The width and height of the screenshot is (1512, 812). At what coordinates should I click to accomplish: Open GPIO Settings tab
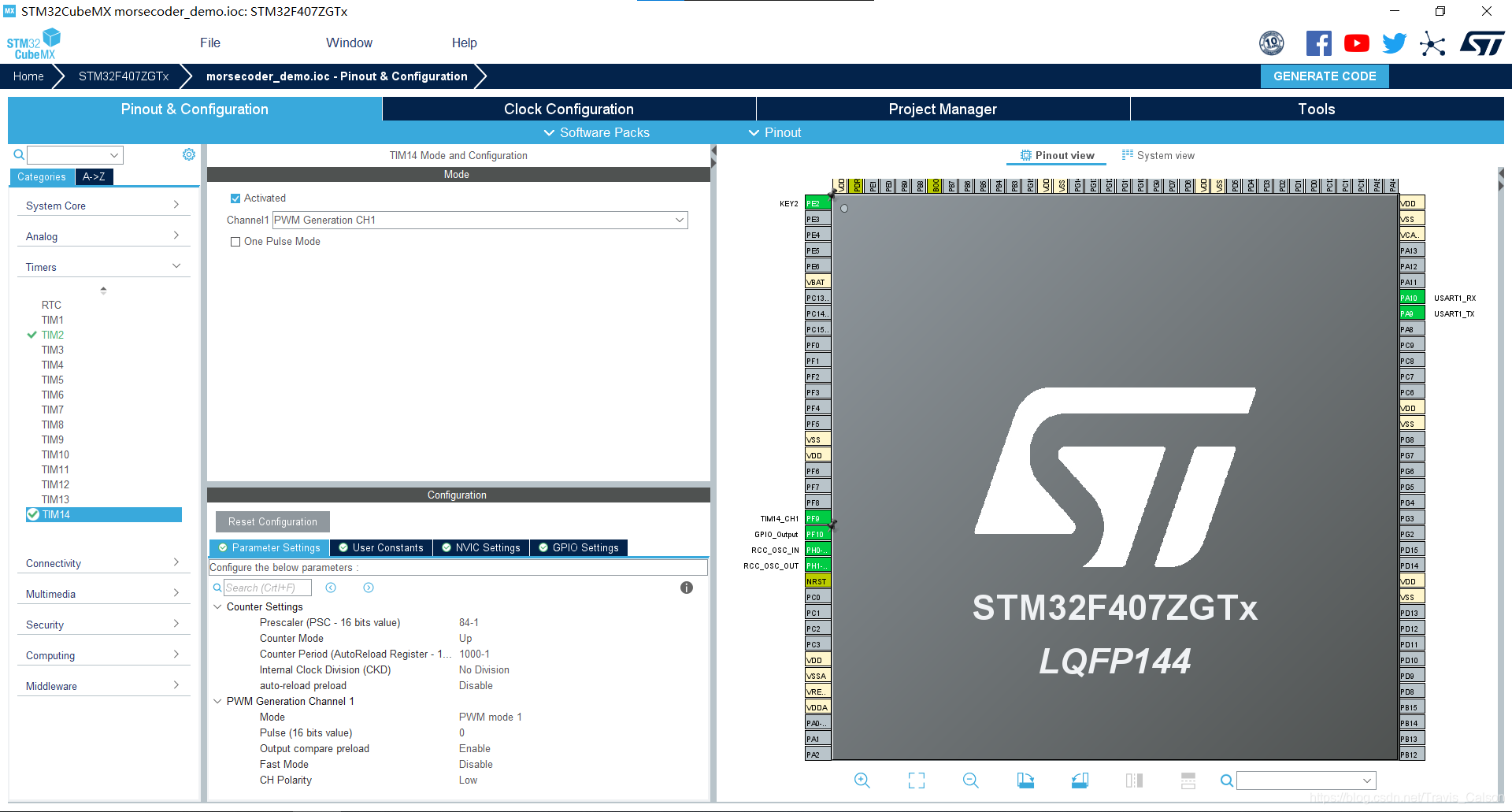click(x=578, y=547)
